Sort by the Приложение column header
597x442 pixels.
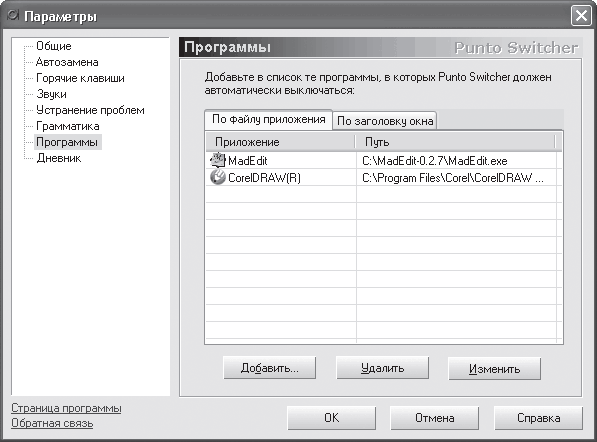280,142
